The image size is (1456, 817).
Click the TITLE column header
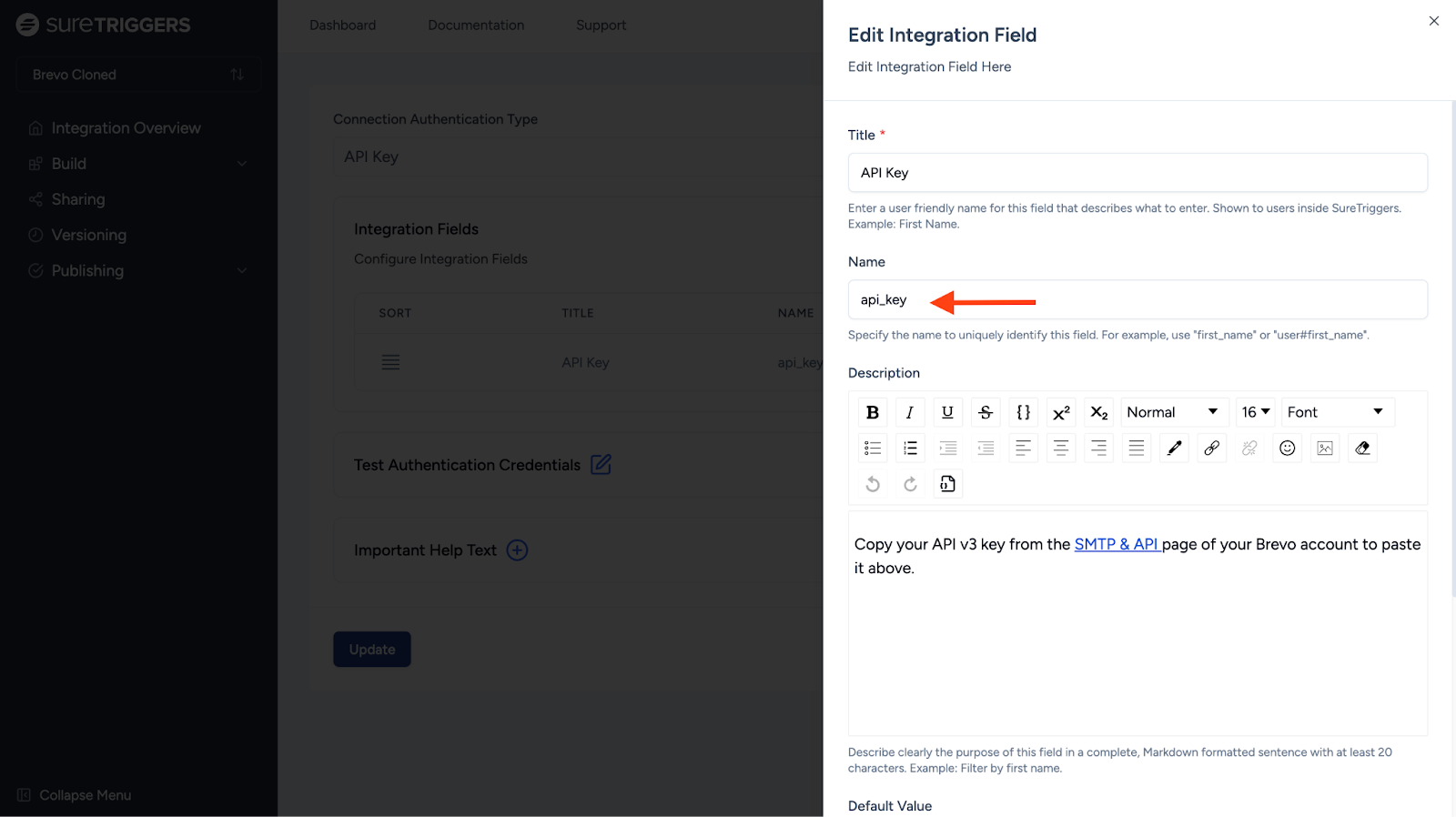click(x=578, y=313)
